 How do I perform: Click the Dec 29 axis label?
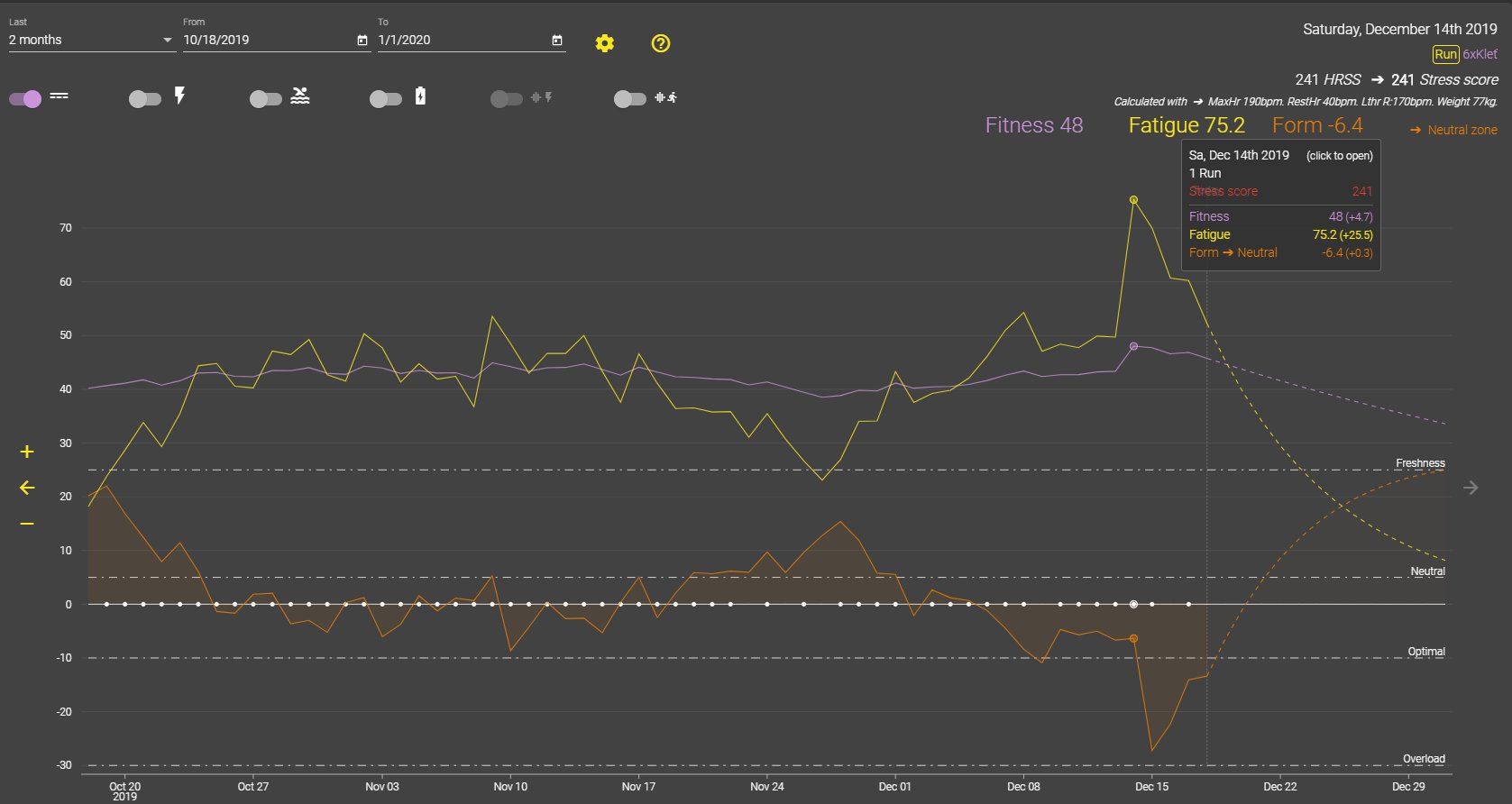[x=1408, y=786]
